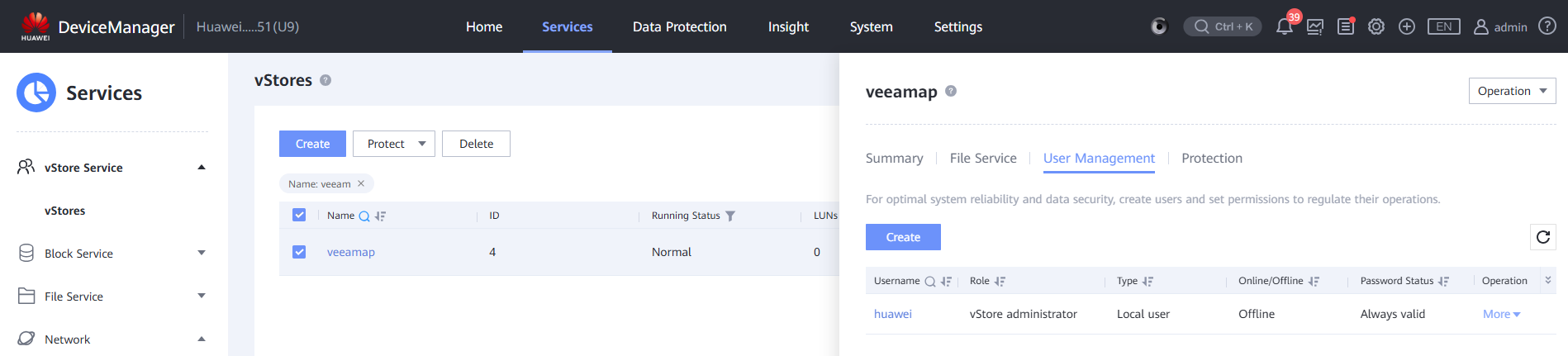
Task: Click the vStore Service people icon
Action: click(x=26, y=167)
